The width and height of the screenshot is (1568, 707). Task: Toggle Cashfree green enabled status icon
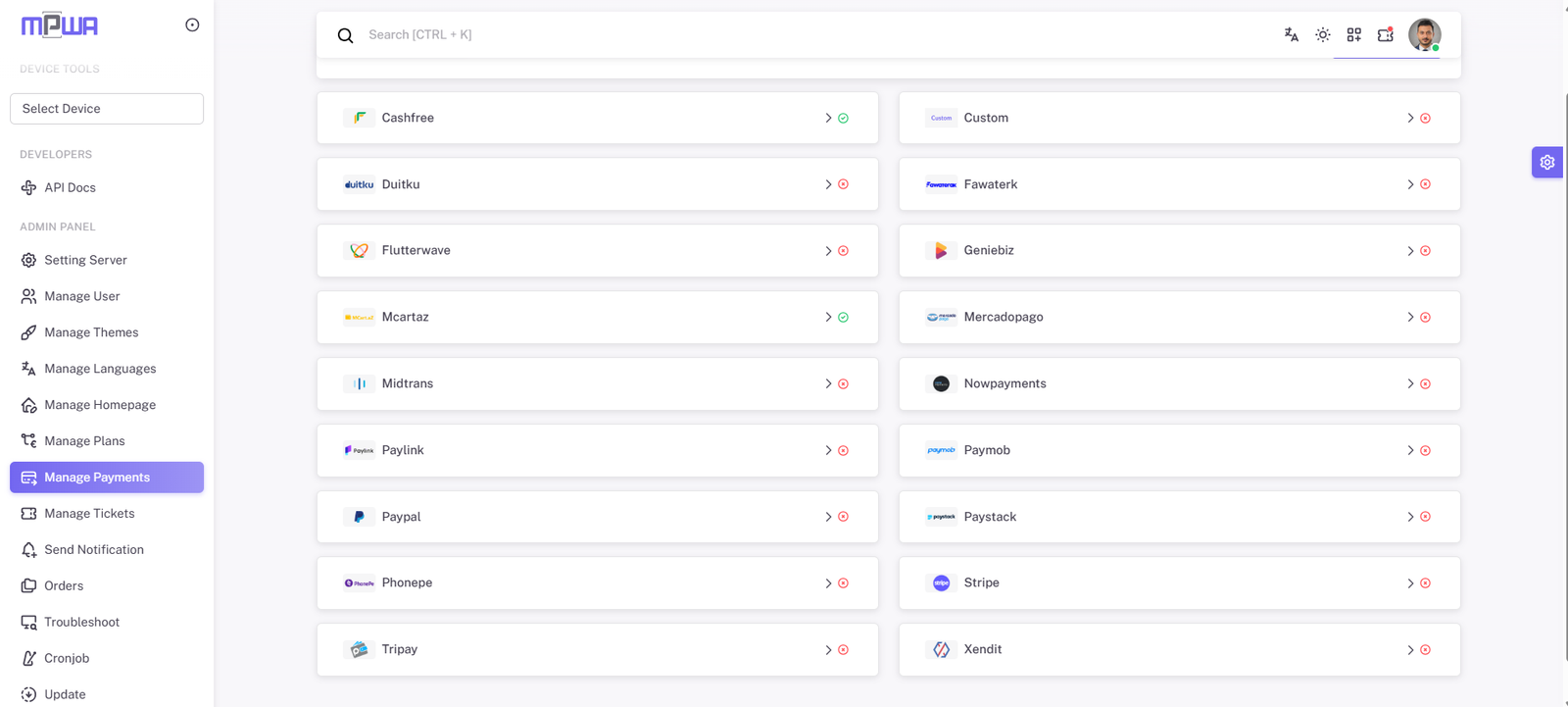843,119
